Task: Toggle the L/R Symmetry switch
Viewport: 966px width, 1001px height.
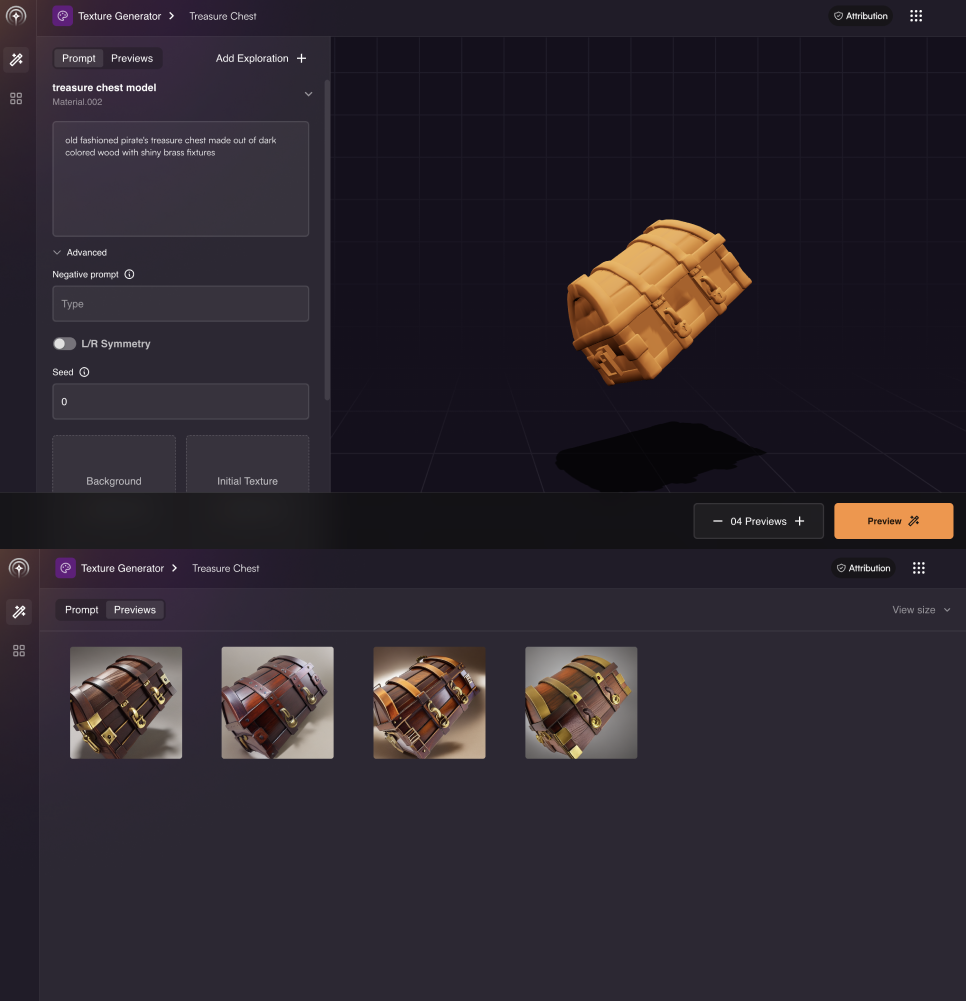Action: coord(64,343)
